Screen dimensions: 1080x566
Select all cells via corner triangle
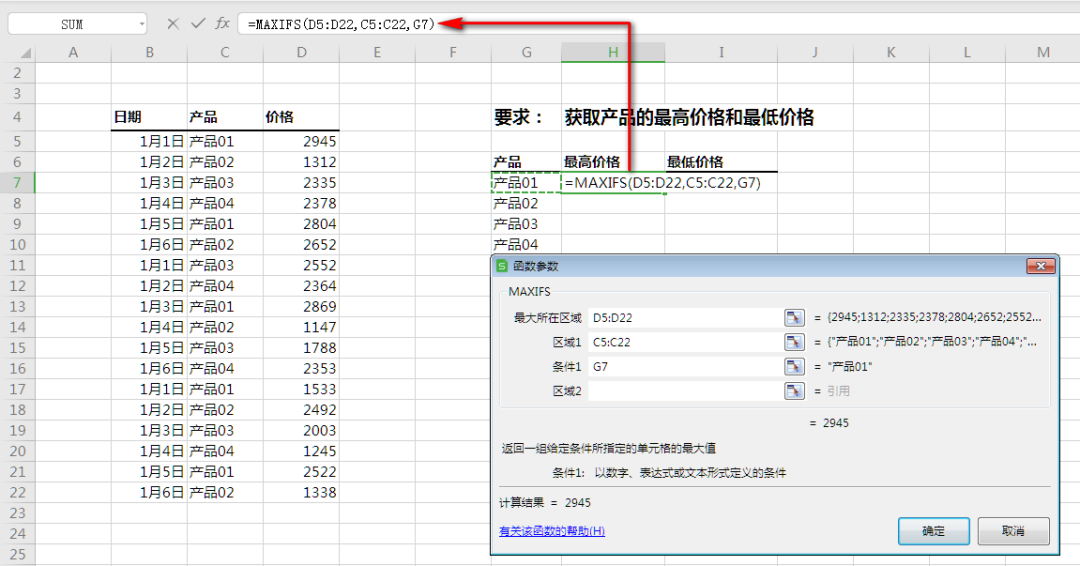pos(25,52)
